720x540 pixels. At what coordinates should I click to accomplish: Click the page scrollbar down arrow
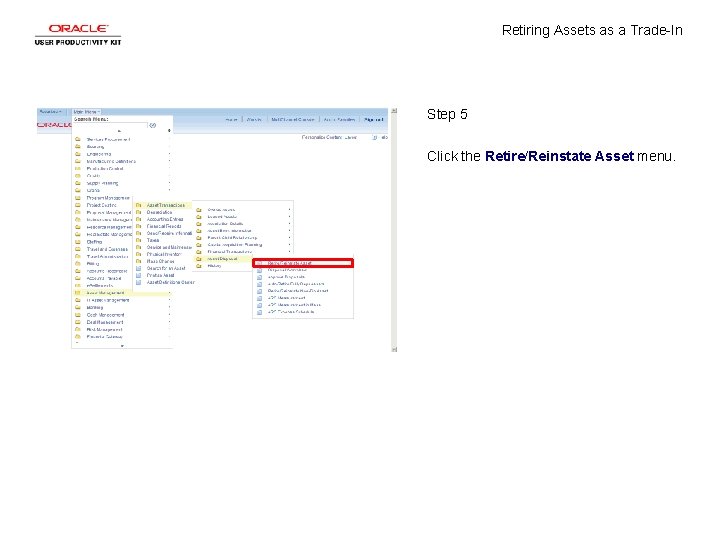point(394,349)
